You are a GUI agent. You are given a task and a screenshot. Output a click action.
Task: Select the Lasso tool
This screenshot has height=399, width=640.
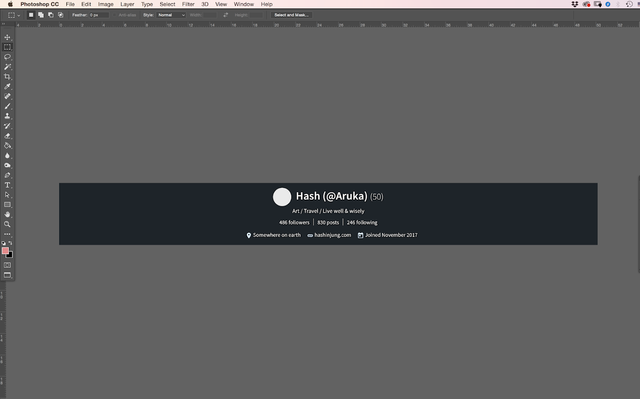tap(7, 57)
